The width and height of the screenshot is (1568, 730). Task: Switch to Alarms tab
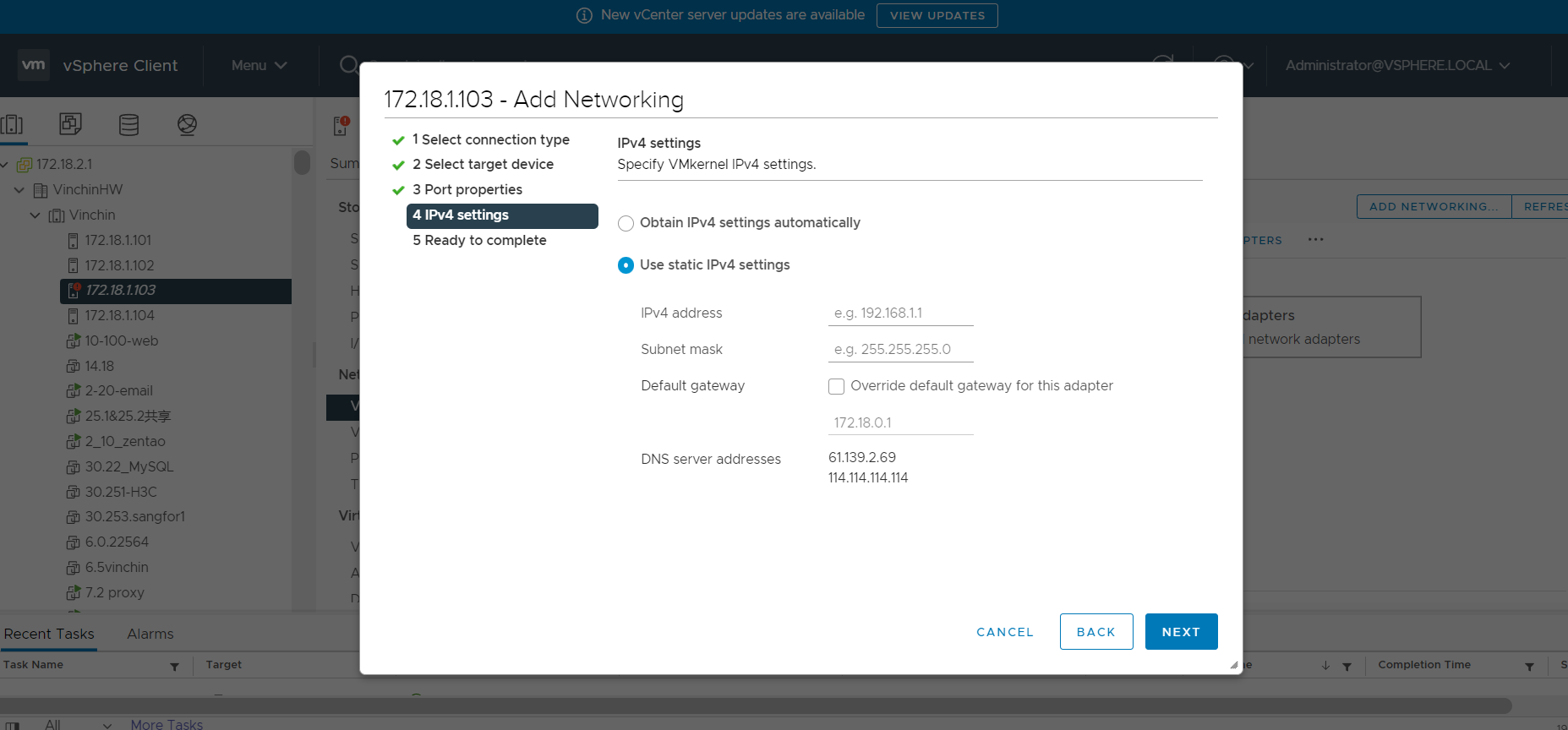(x=150, y=634)
